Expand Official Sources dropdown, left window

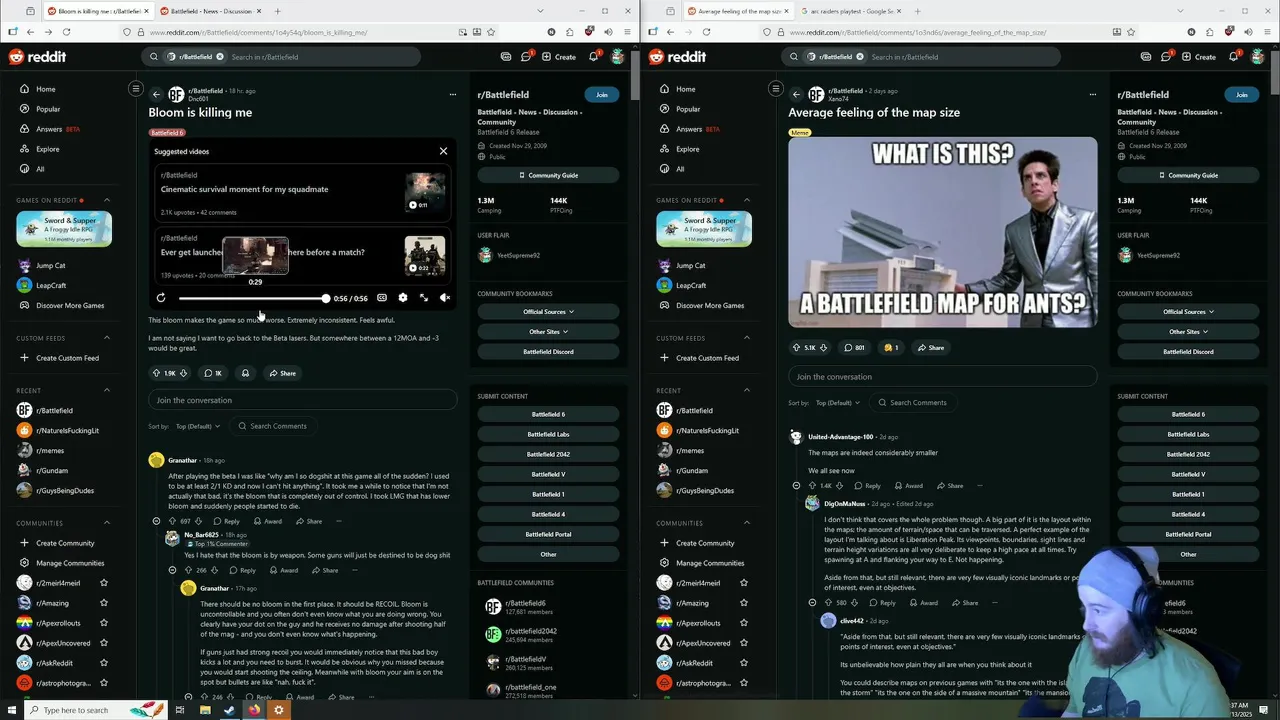tap(548, 312)
